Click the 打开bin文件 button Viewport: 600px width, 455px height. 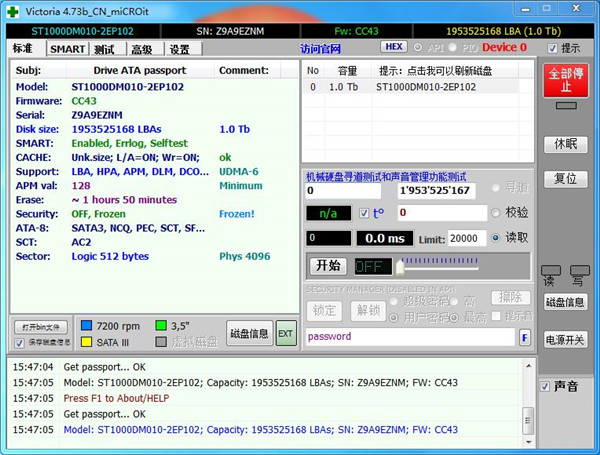point(41,326)
